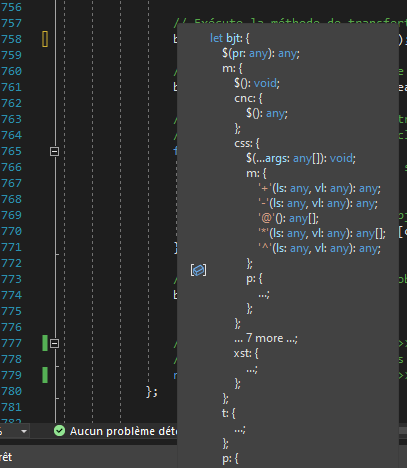Screen dimensions: 407x474
Task: Click the '-'(ls: any, vl: any) line
Action: [318, 203]
